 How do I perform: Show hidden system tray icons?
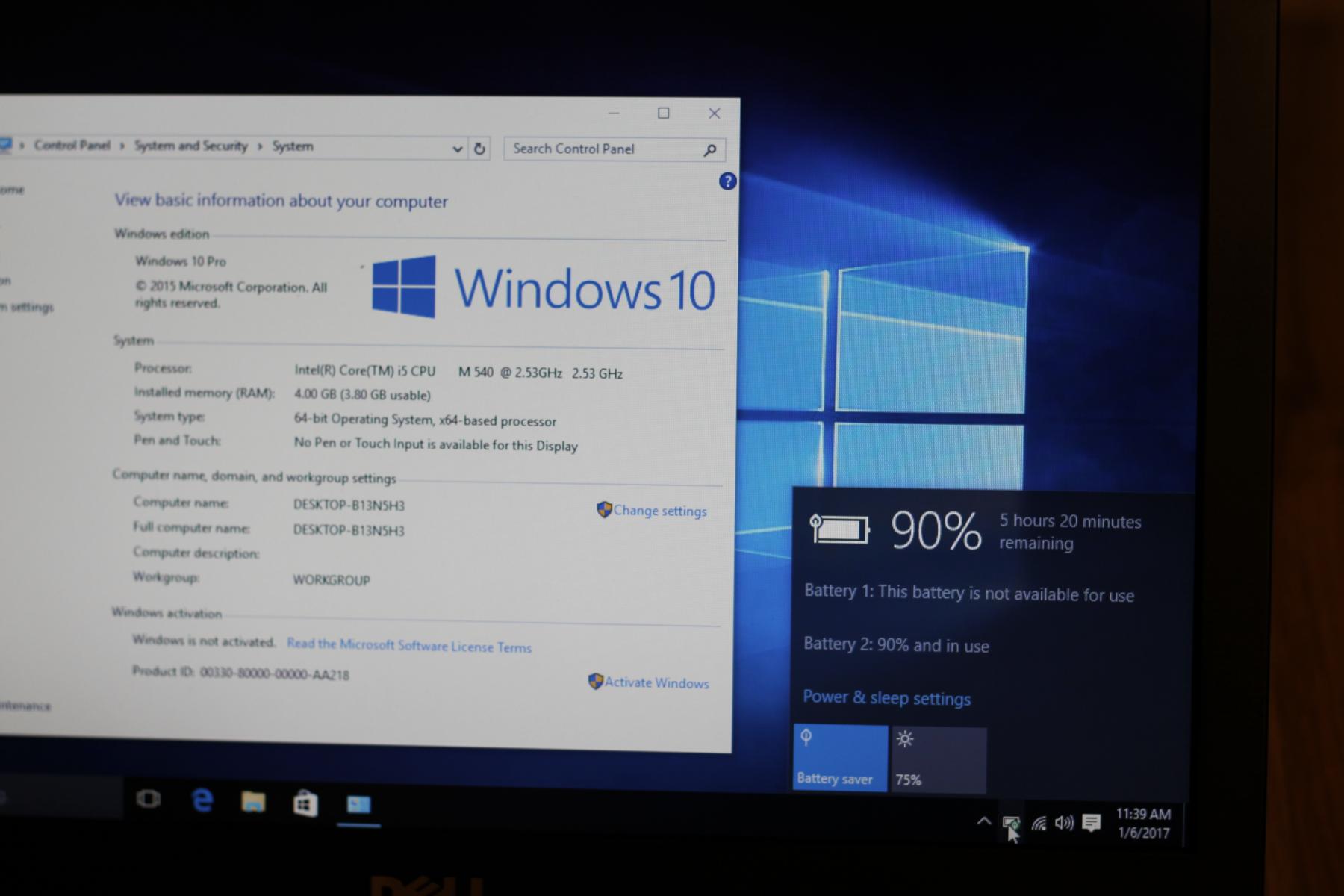tap(983, 821)
